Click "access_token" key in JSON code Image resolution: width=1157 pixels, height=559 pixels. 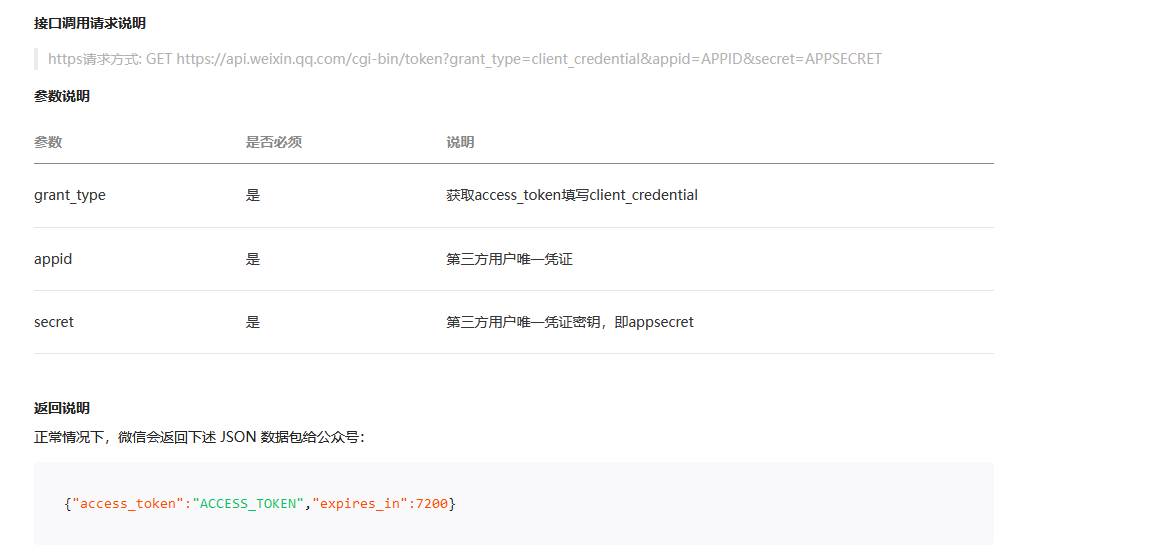[x=128, y=504]
